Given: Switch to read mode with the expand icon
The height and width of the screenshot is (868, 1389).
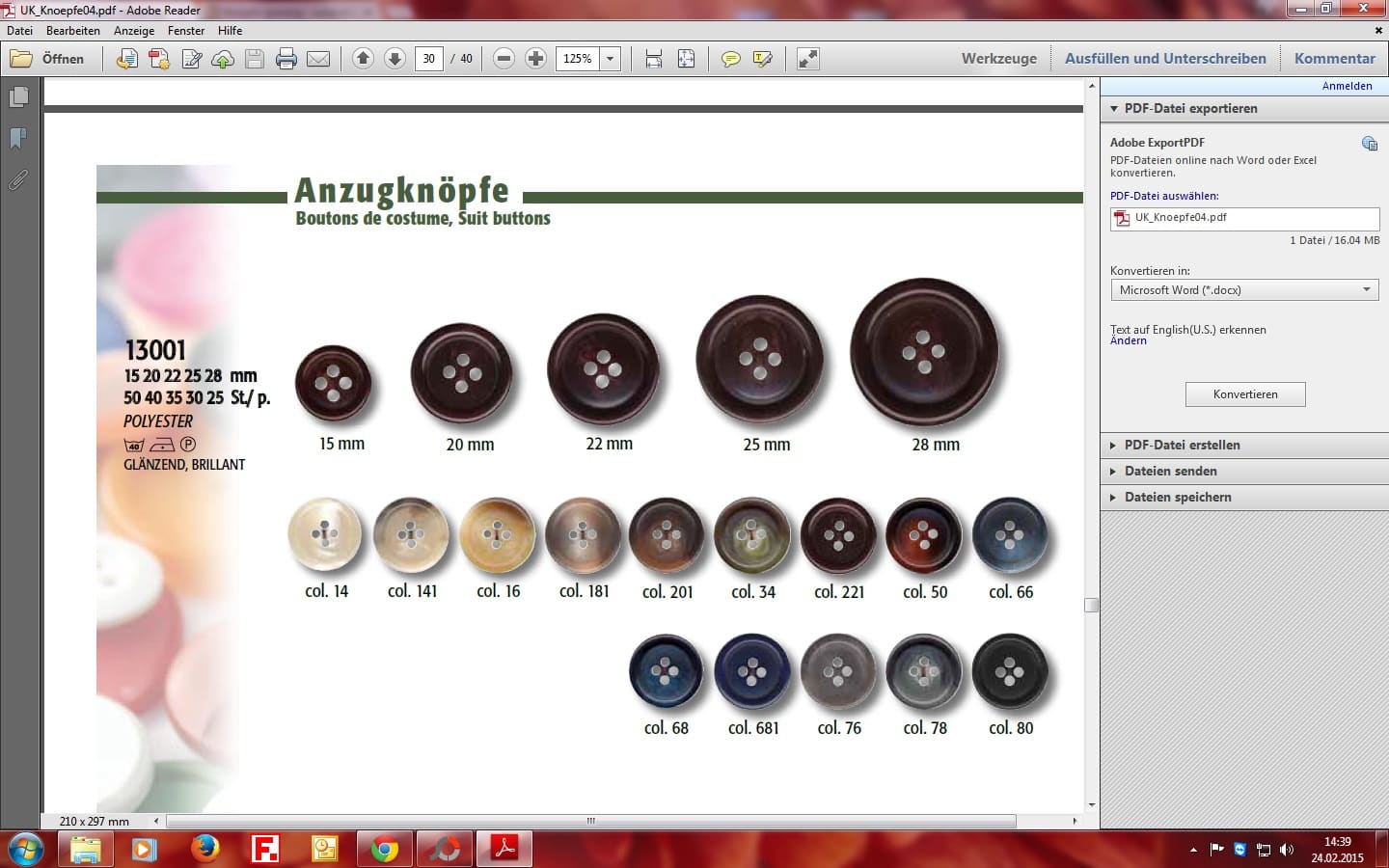Looking at the screenshot, I should tap(808, 59).
